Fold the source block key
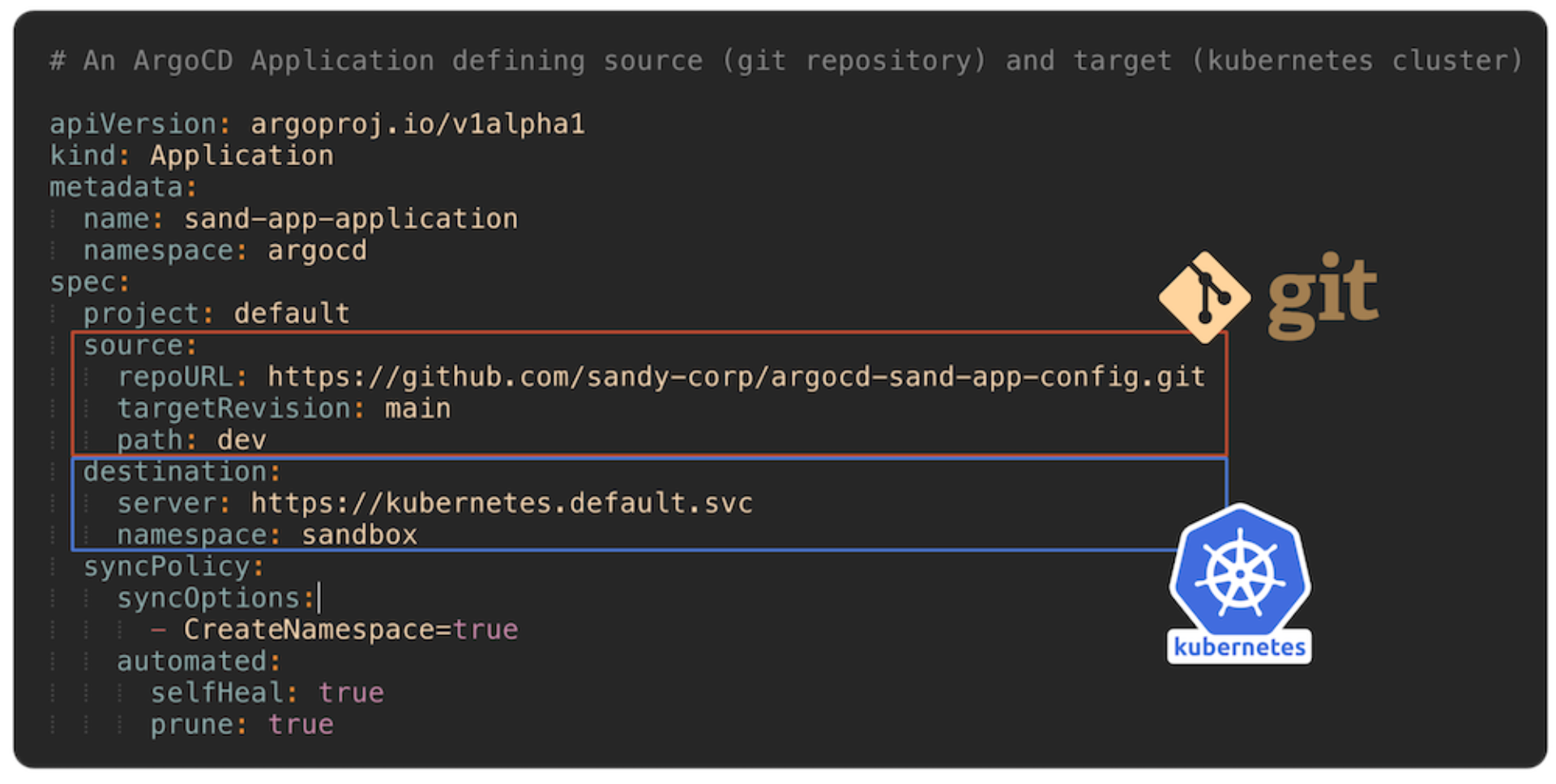The height and width of the screenshot is (784, 1556). pyautogui.click(x=139, y=345)
